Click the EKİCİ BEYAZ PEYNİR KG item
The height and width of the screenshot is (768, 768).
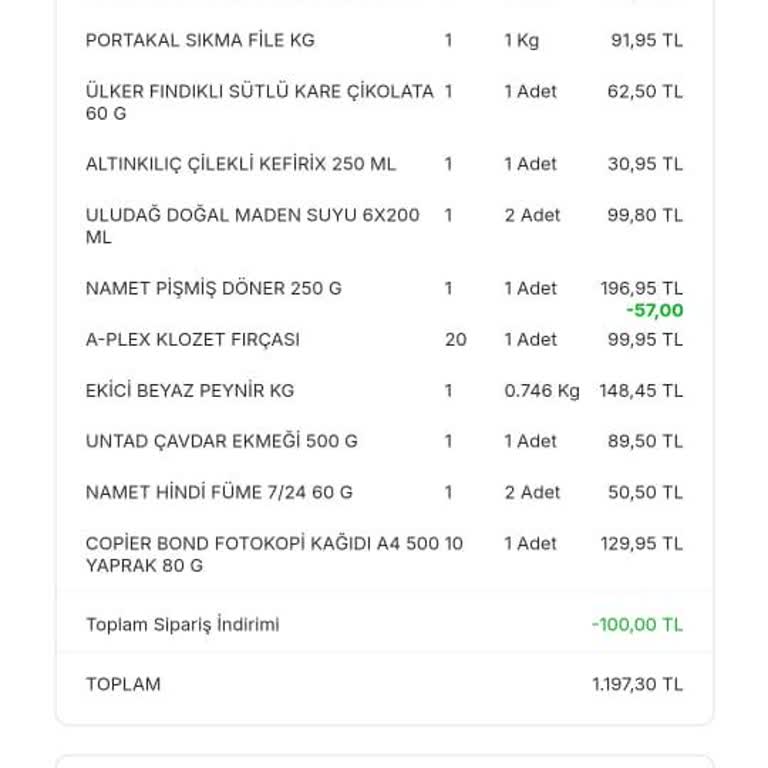click(189, 391)
